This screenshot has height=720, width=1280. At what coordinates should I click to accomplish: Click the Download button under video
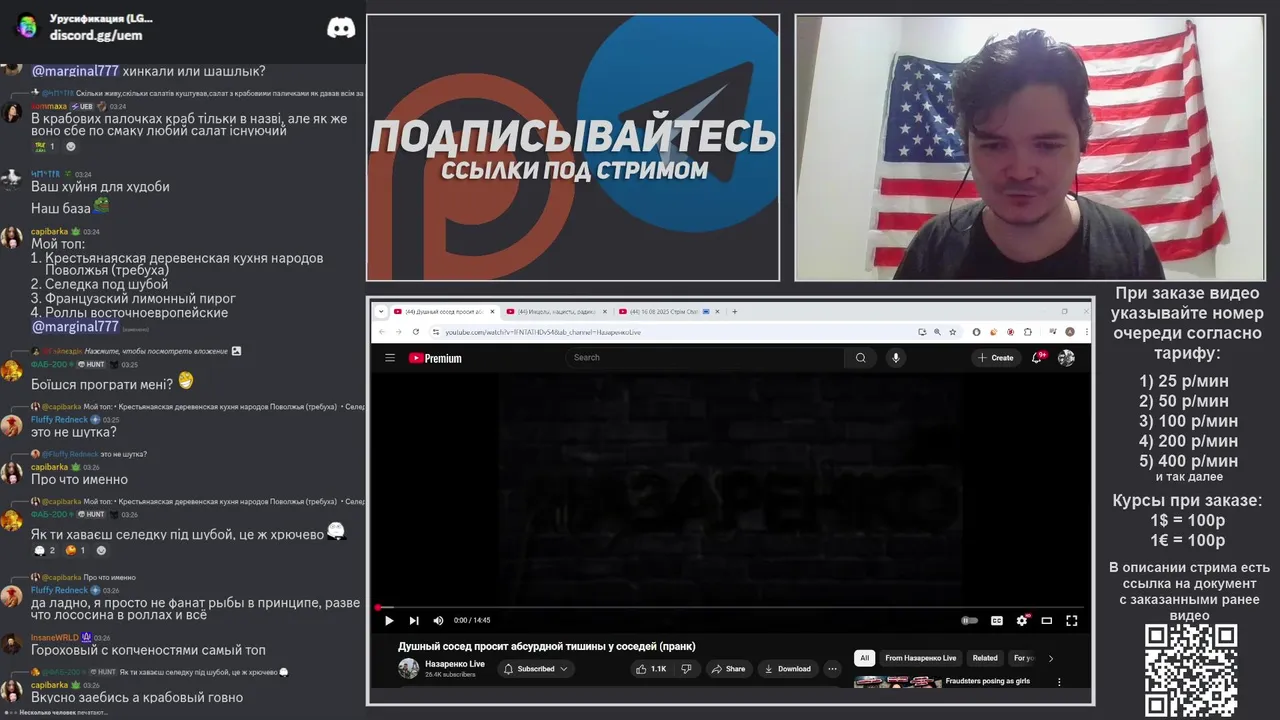tap(787, 669)
